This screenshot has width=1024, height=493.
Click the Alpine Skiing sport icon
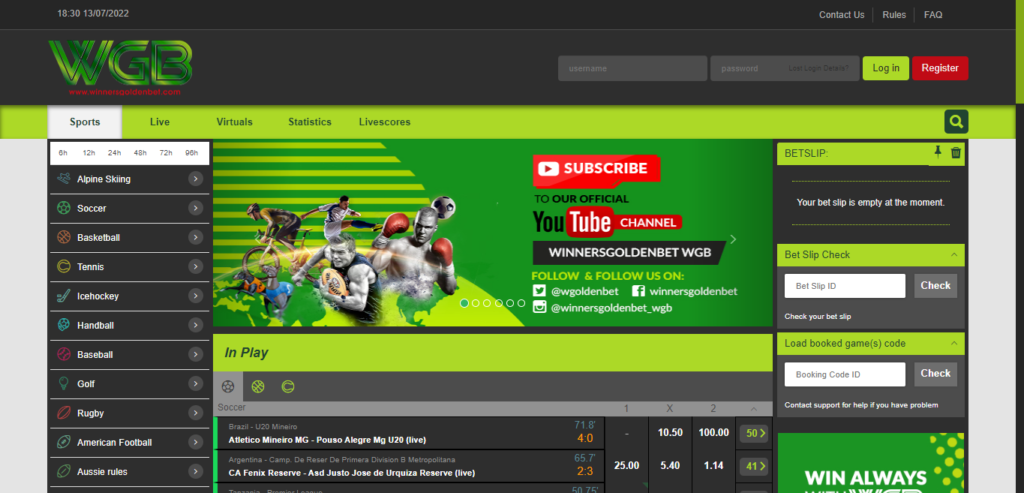click(64, 179)
